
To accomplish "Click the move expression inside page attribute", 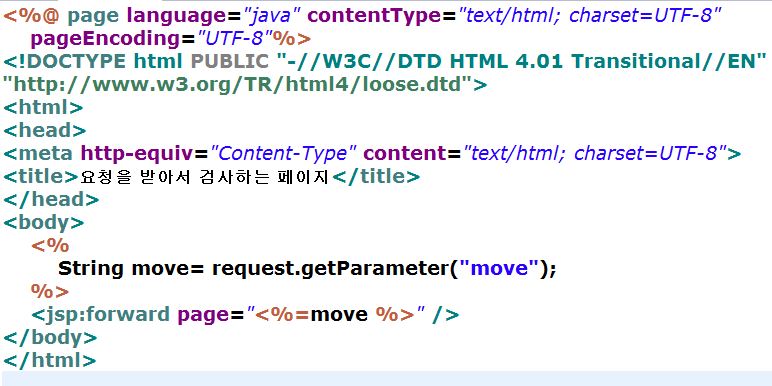I will coord(339,314).
